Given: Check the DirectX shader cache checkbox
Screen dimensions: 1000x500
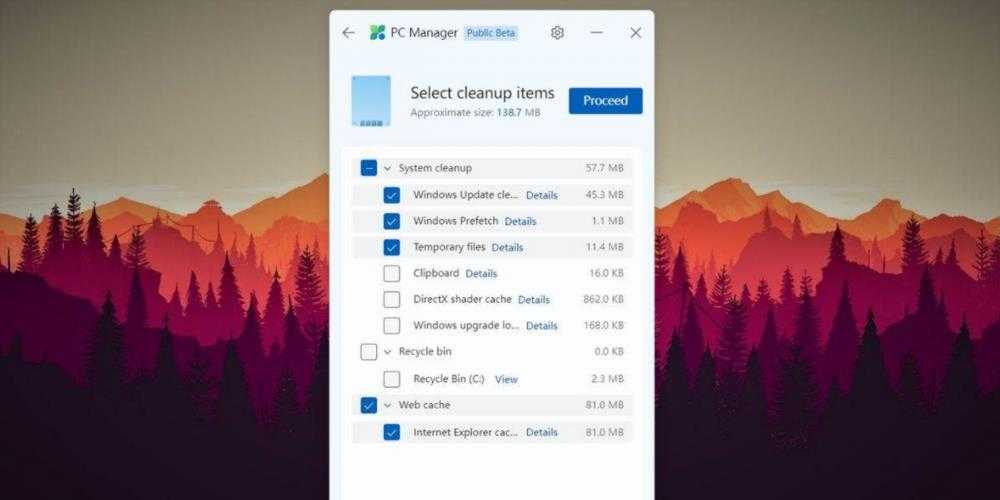Looking at the screenshot, I should (392, 299).
